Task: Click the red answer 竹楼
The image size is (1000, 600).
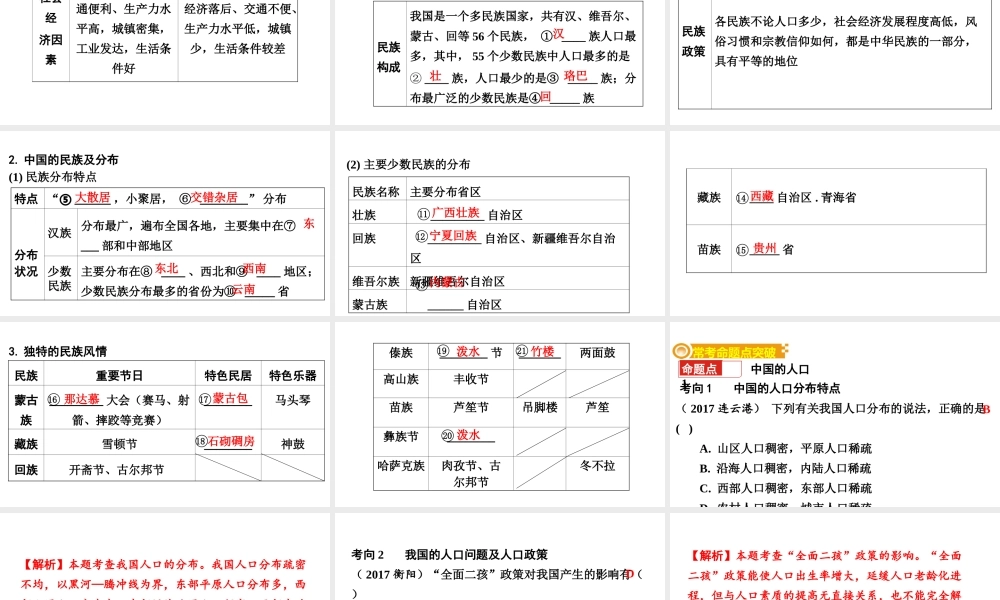Action: tap(543, 351)
